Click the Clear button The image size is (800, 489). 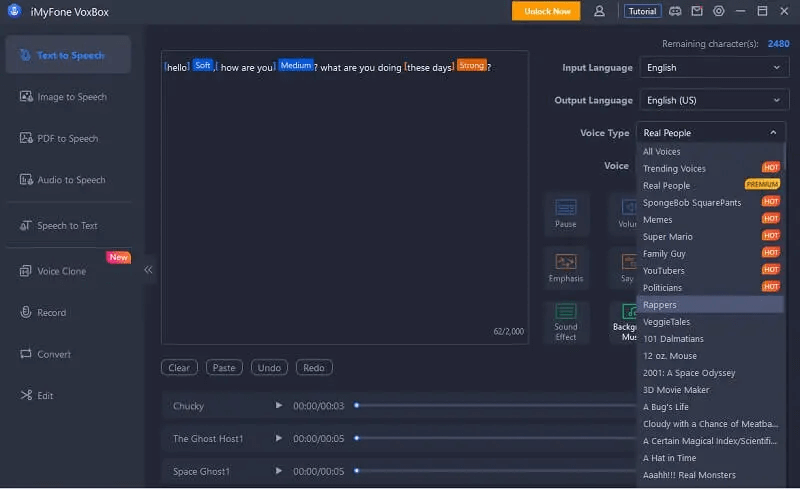[x=179, y=368]
